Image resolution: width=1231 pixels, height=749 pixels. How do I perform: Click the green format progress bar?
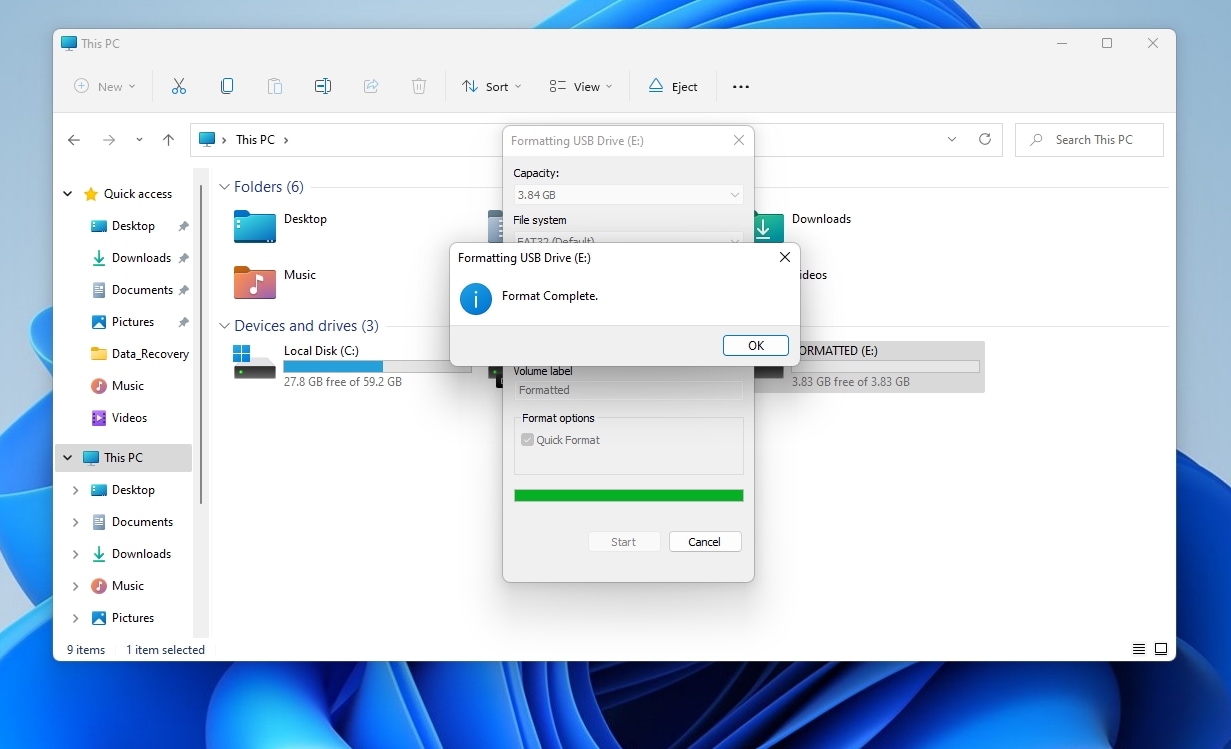click(x=629, y=496)
